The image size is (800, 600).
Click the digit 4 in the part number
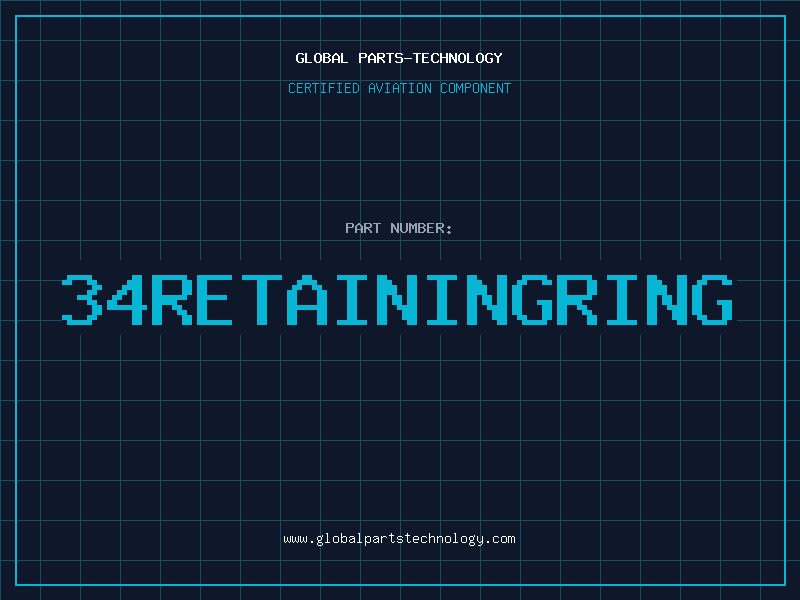(127, 298)
